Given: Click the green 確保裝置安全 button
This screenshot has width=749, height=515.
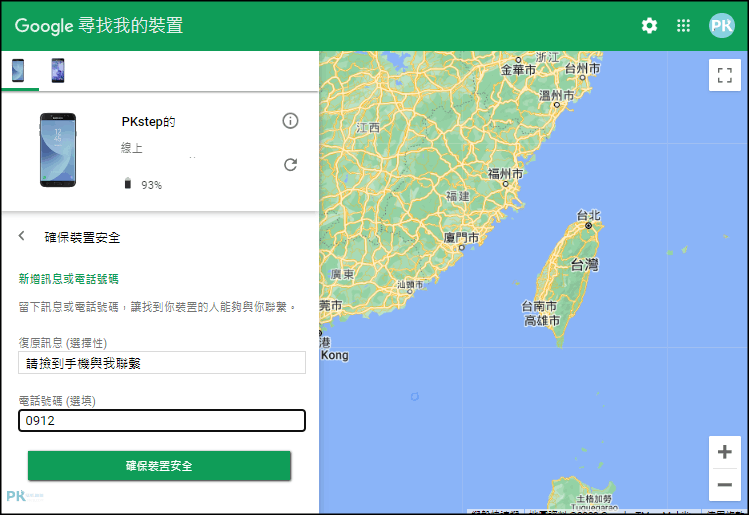Looking at the screenshot, I should (x=159, y=465).
